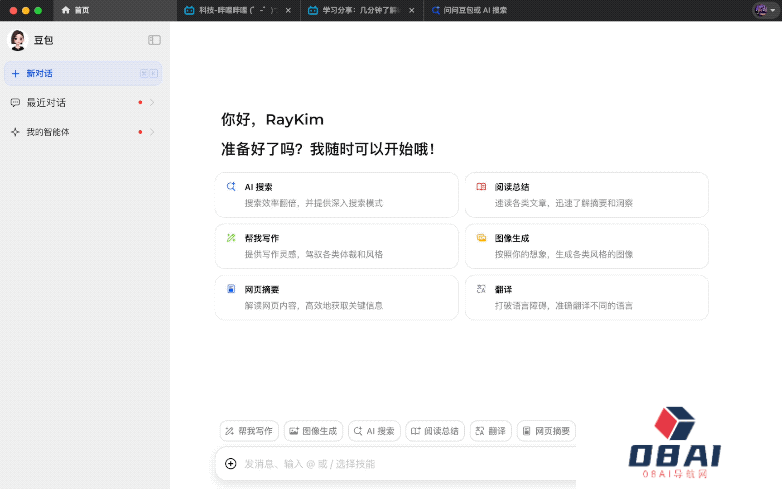The height and width of the screenshot is (489, 782).
Task: Click the 网页摘要 card icon
Action: pos(230,289)
